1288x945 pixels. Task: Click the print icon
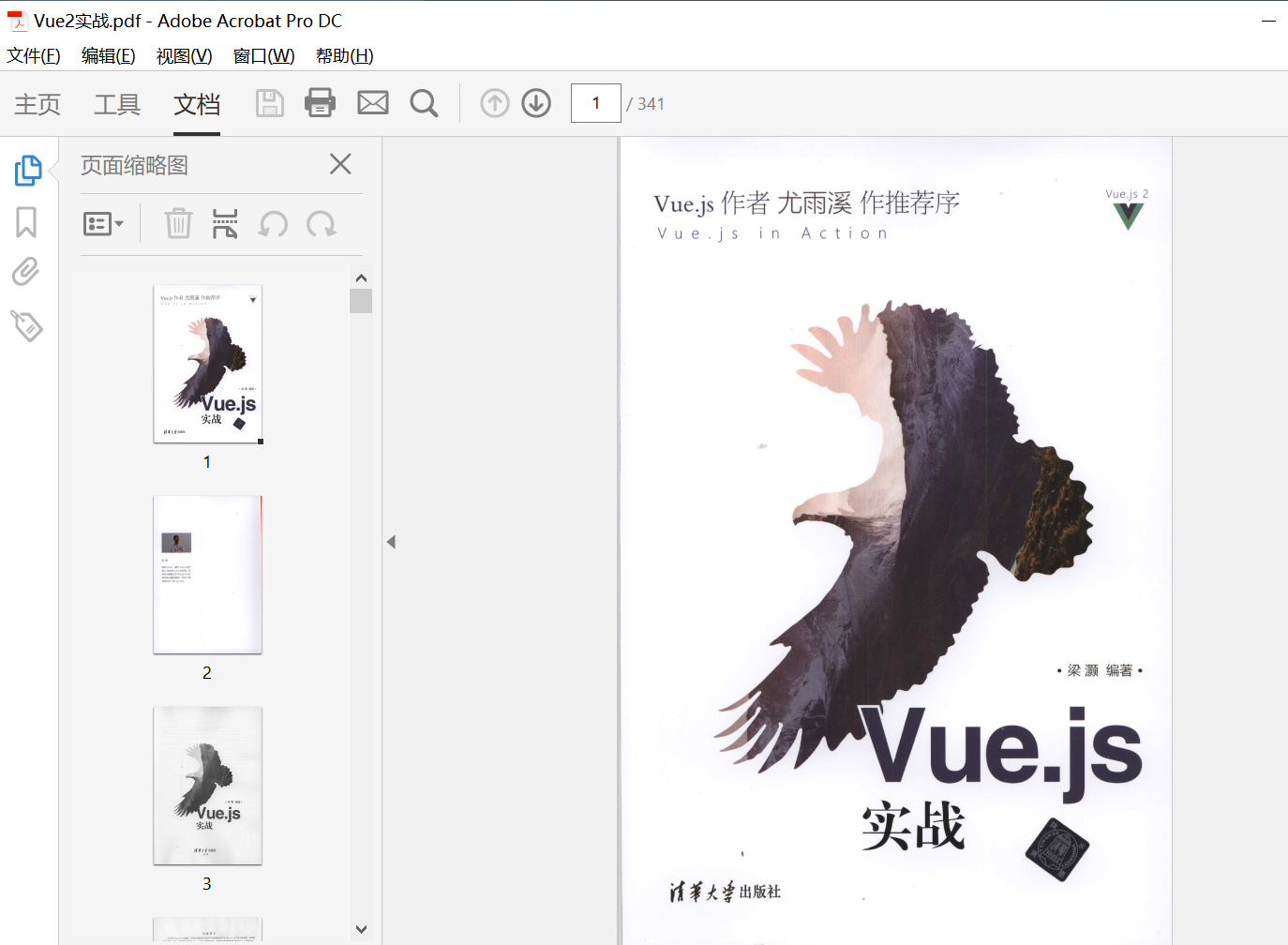click(320, 103)
